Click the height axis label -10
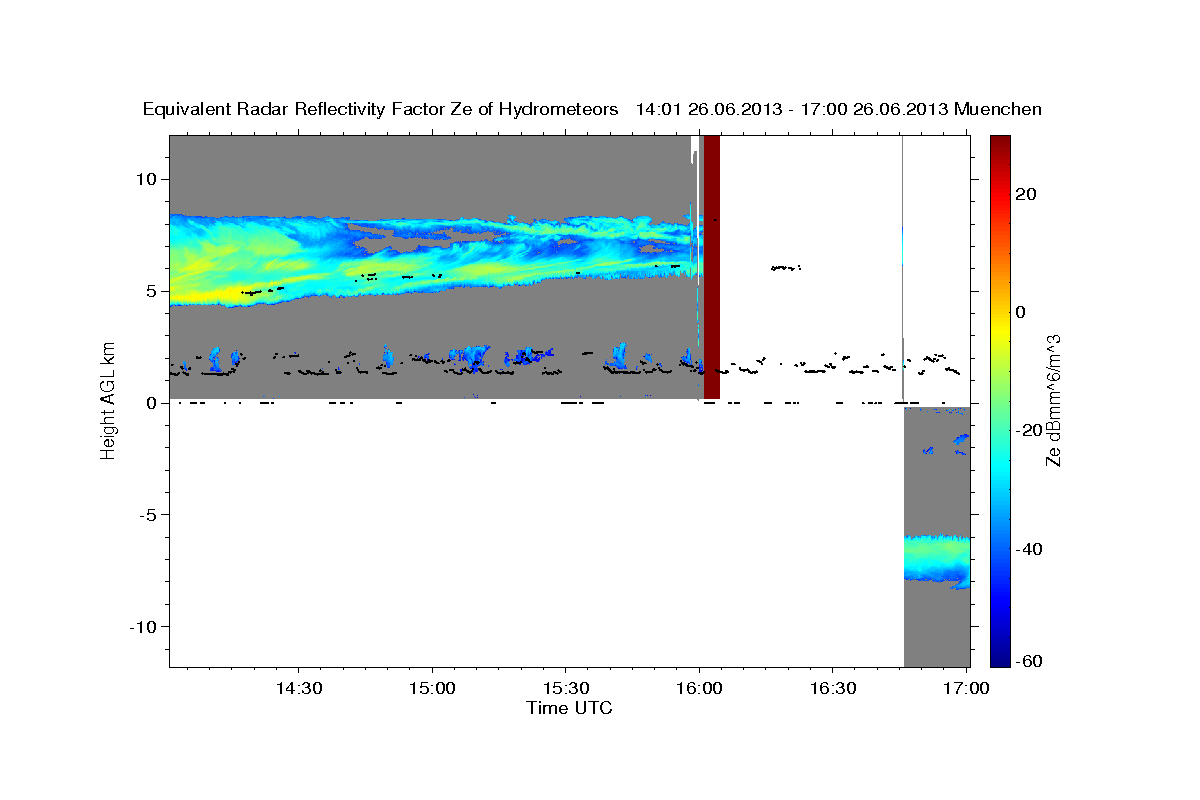The image size is (1200, 800). point(144,626)
